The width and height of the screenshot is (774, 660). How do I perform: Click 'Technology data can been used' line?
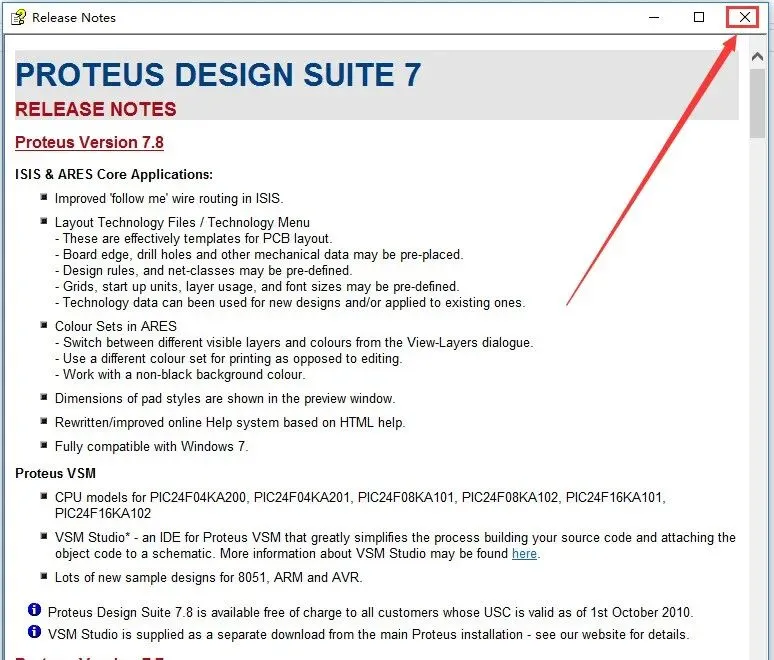click(x=290, y=303)
